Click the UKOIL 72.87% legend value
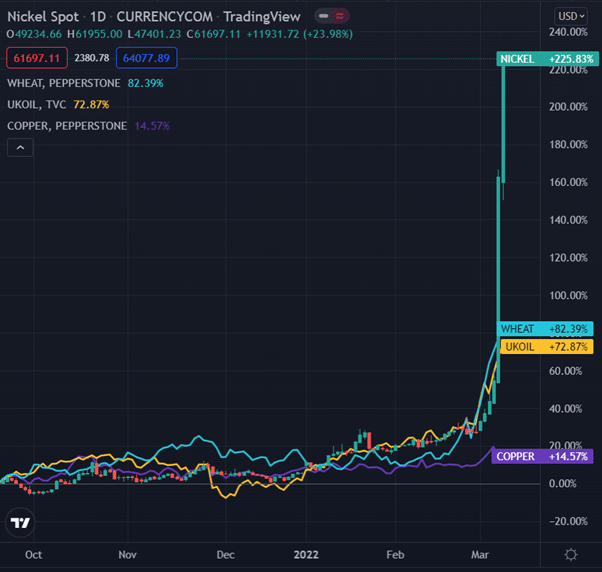602x572 pixels. coord(91,104)
